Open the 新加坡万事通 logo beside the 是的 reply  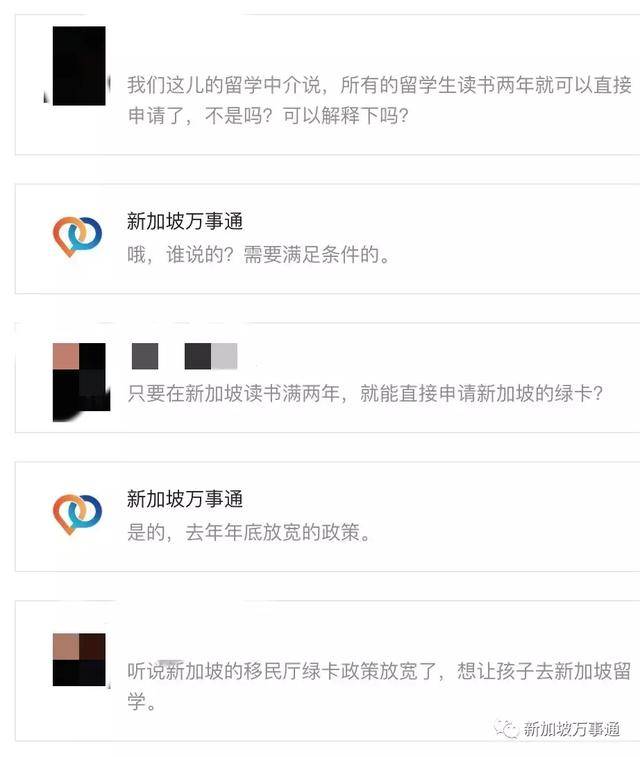[x=77, y=514]
